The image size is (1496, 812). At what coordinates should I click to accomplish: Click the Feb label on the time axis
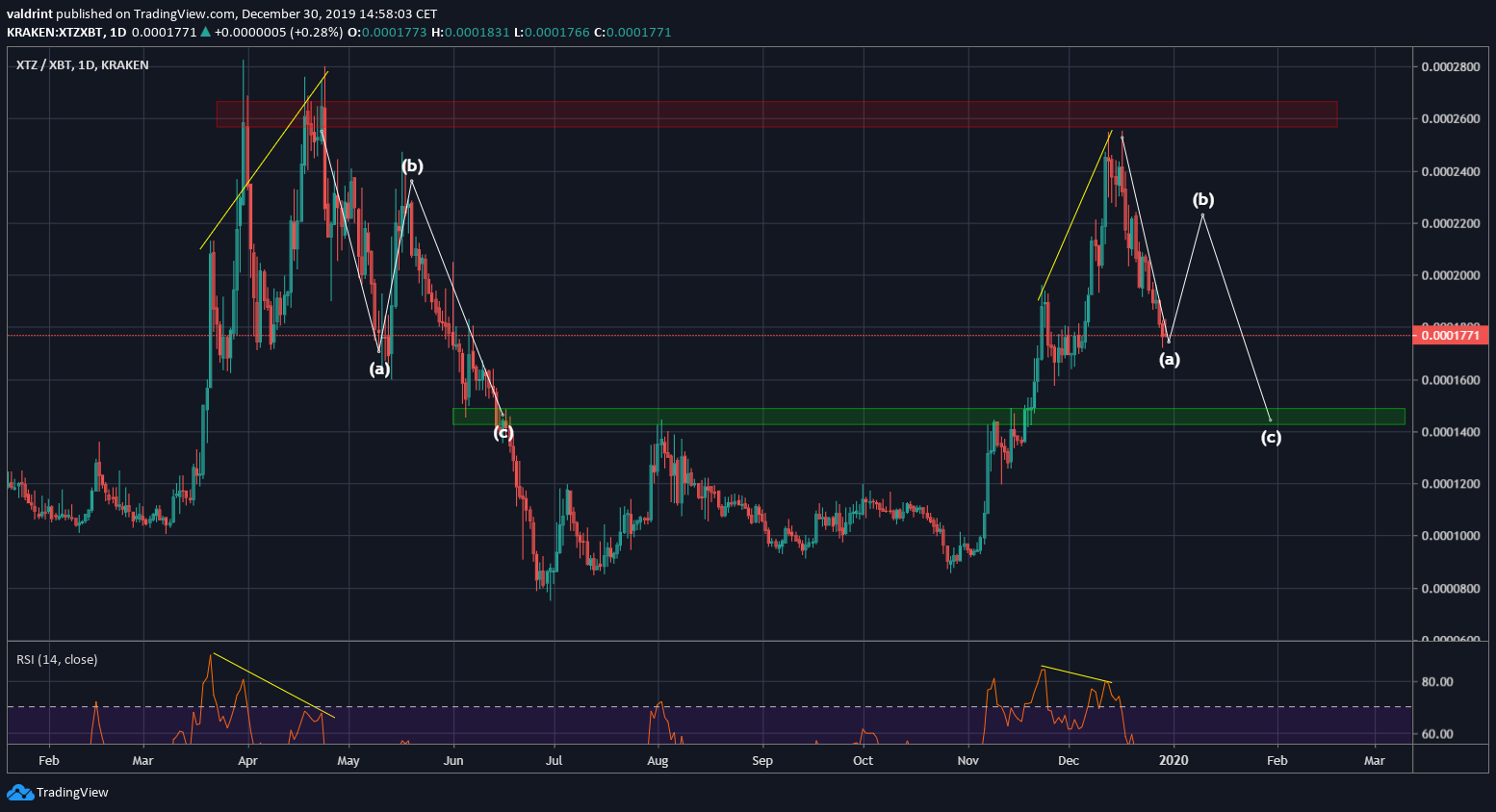coord(49,761)
